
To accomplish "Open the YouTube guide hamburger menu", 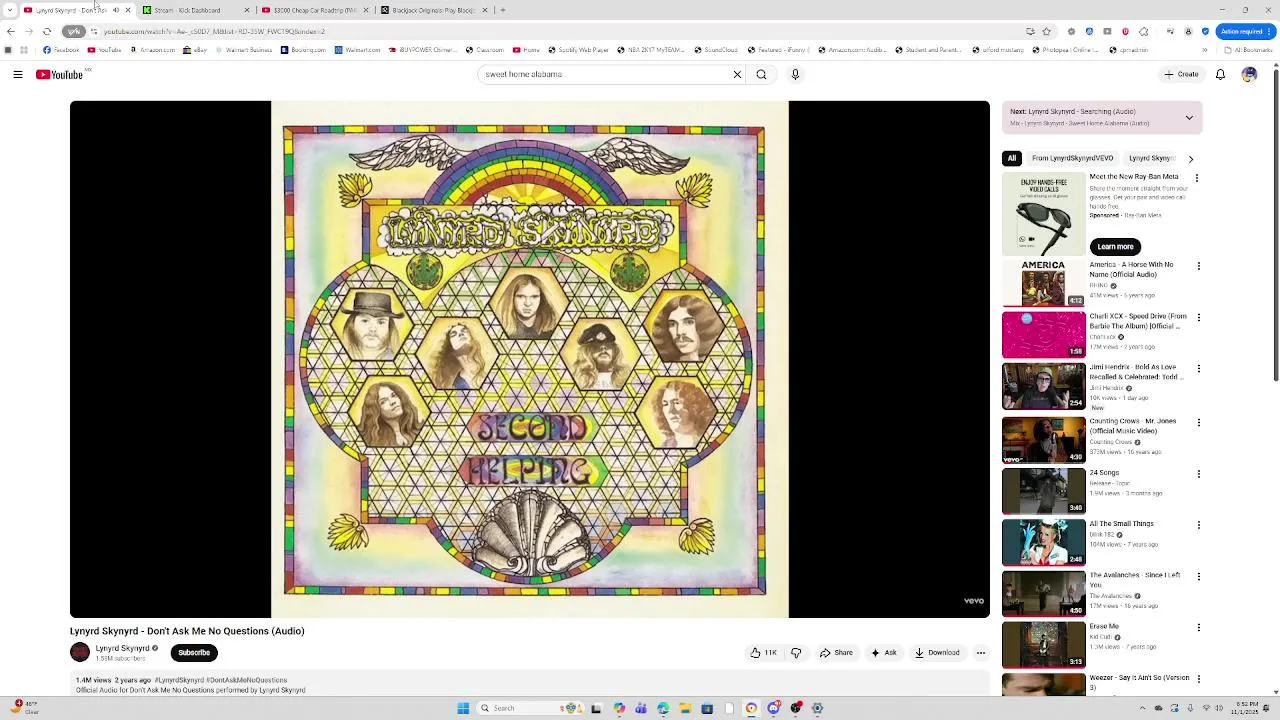I will pos(18,74).
